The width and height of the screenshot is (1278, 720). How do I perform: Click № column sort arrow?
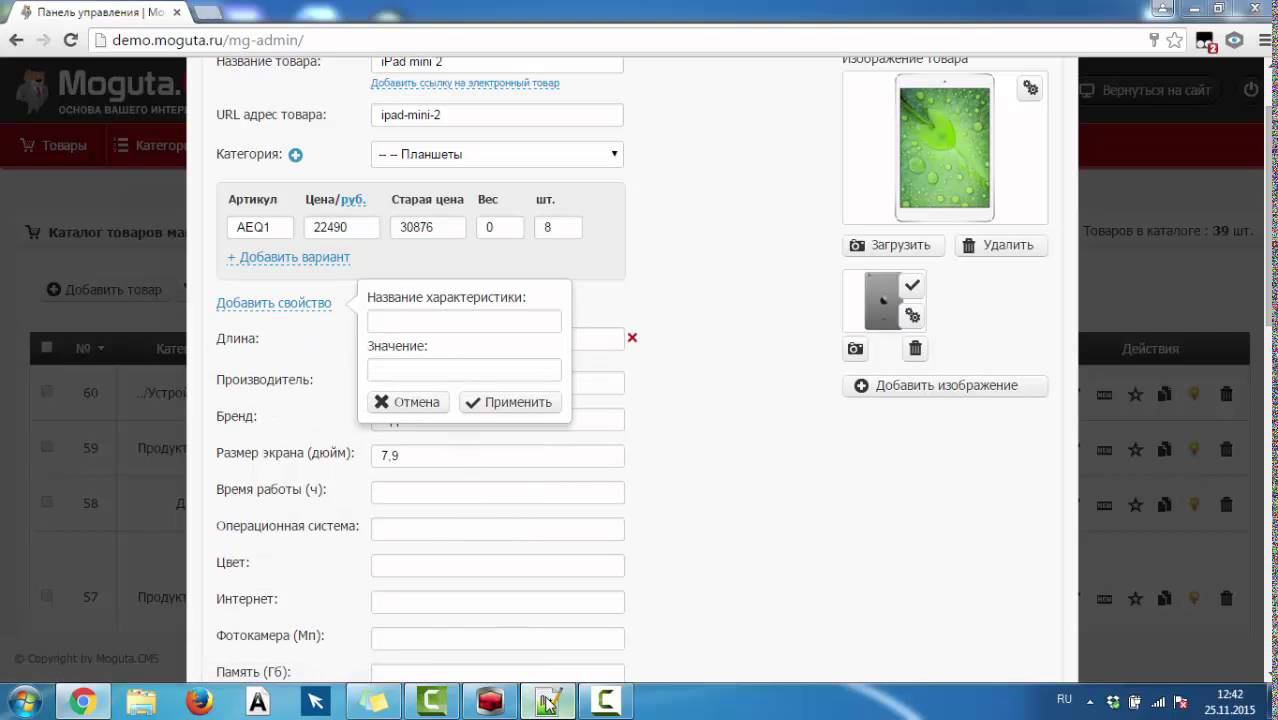pos(101,349)
